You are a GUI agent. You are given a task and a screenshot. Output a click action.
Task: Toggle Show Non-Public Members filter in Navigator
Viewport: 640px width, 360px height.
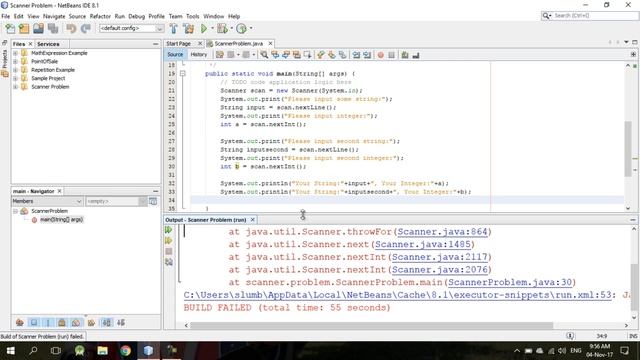click(x=62, y=322)
